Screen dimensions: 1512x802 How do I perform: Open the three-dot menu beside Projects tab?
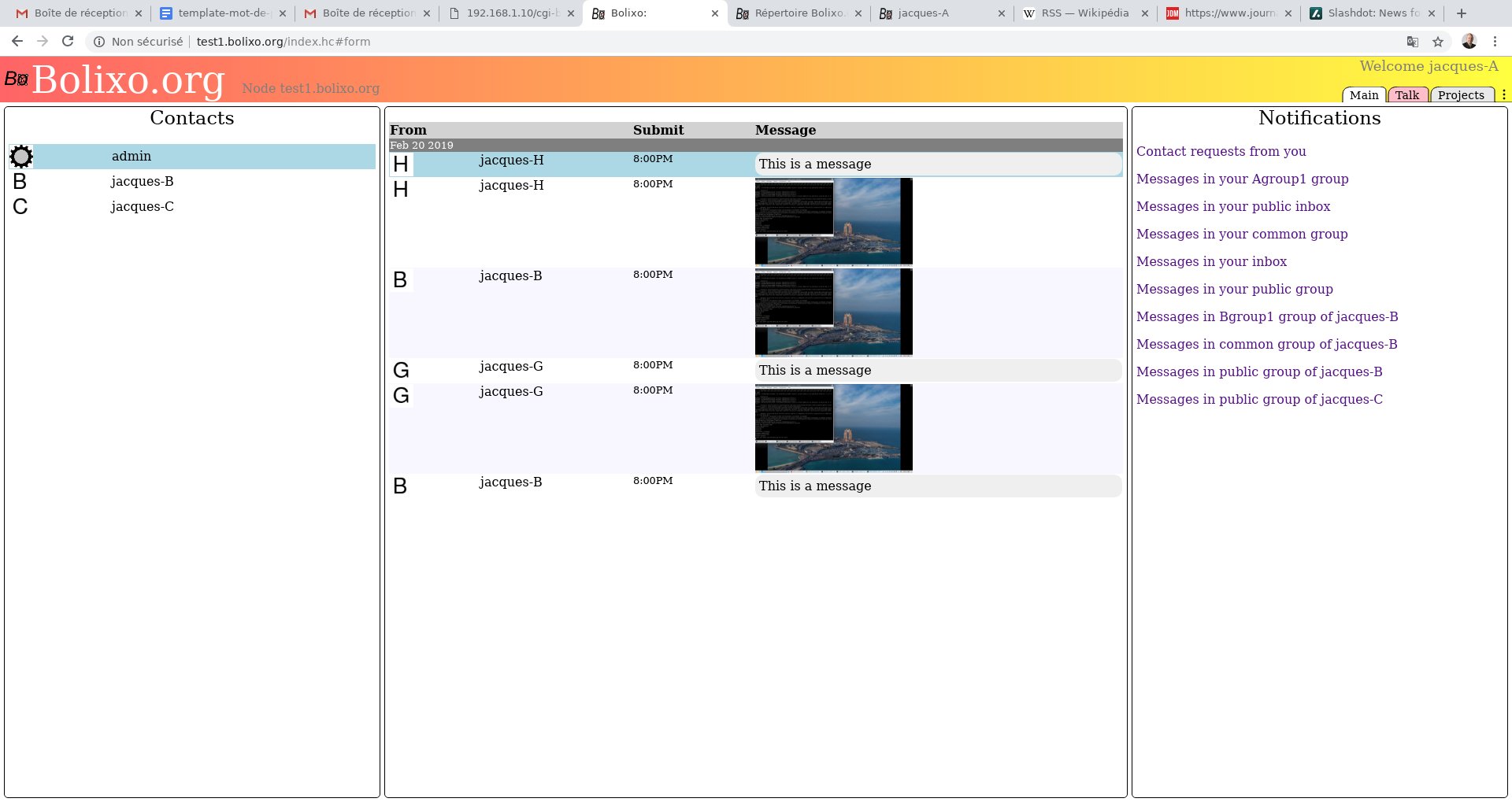click(x=1503, y=94)
